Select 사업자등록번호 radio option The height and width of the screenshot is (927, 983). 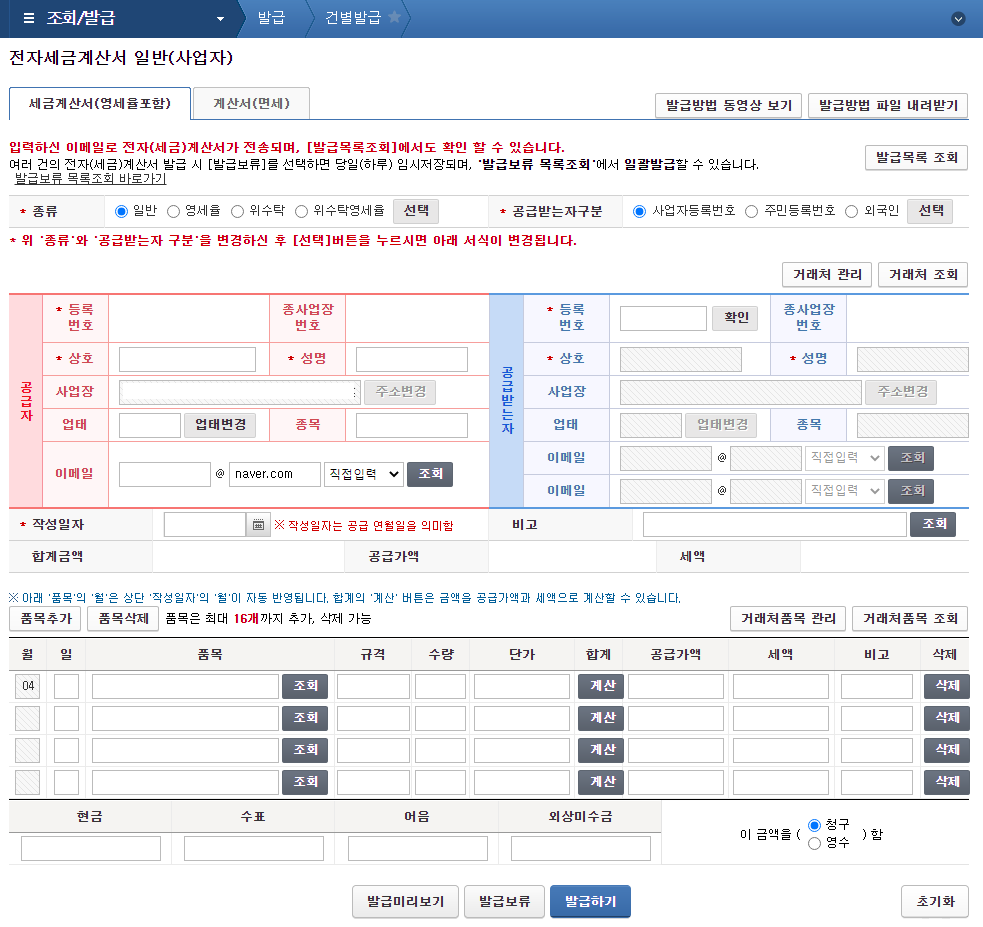point(639,212)
